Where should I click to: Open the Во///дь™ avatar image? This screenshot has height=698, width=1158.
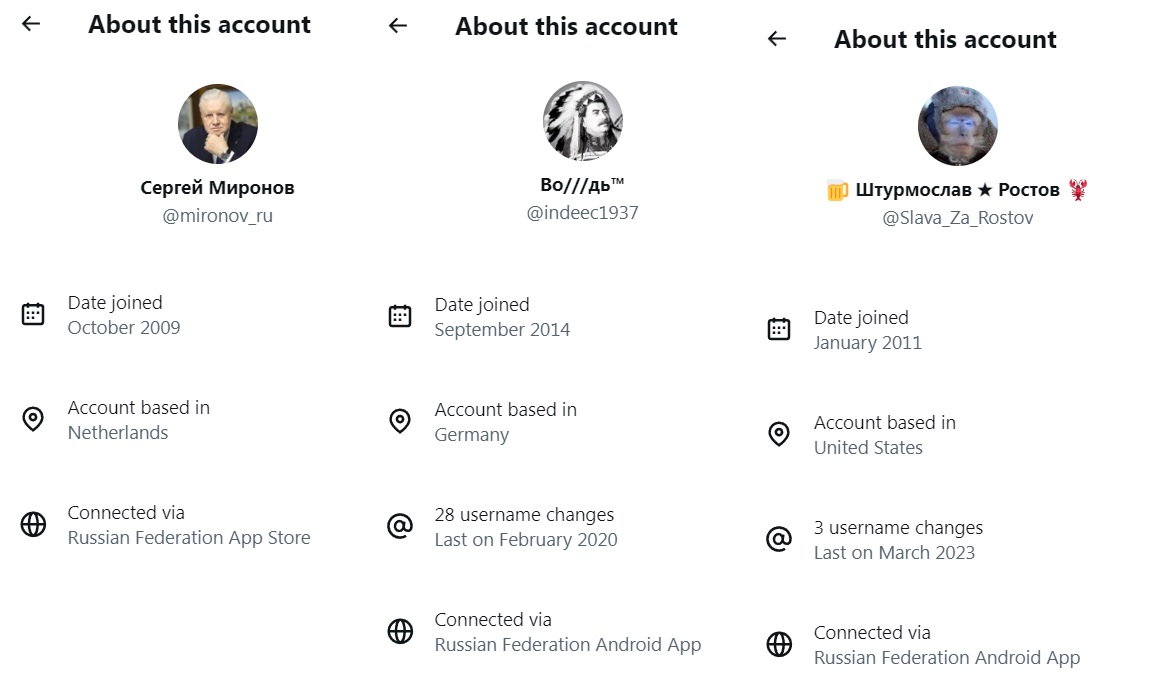(x=583, y=121)
